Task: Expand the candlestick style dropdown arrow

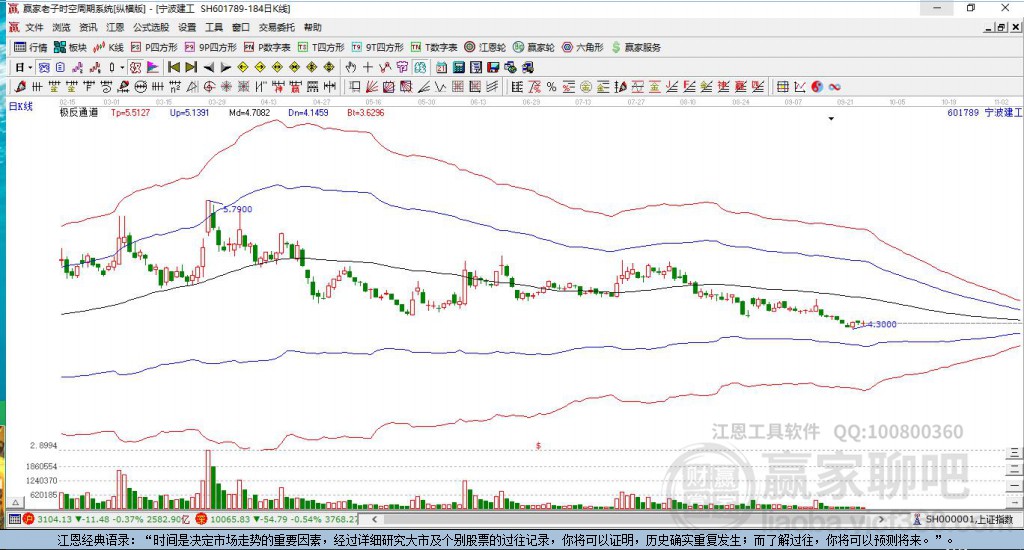Action: pos(121,67)
